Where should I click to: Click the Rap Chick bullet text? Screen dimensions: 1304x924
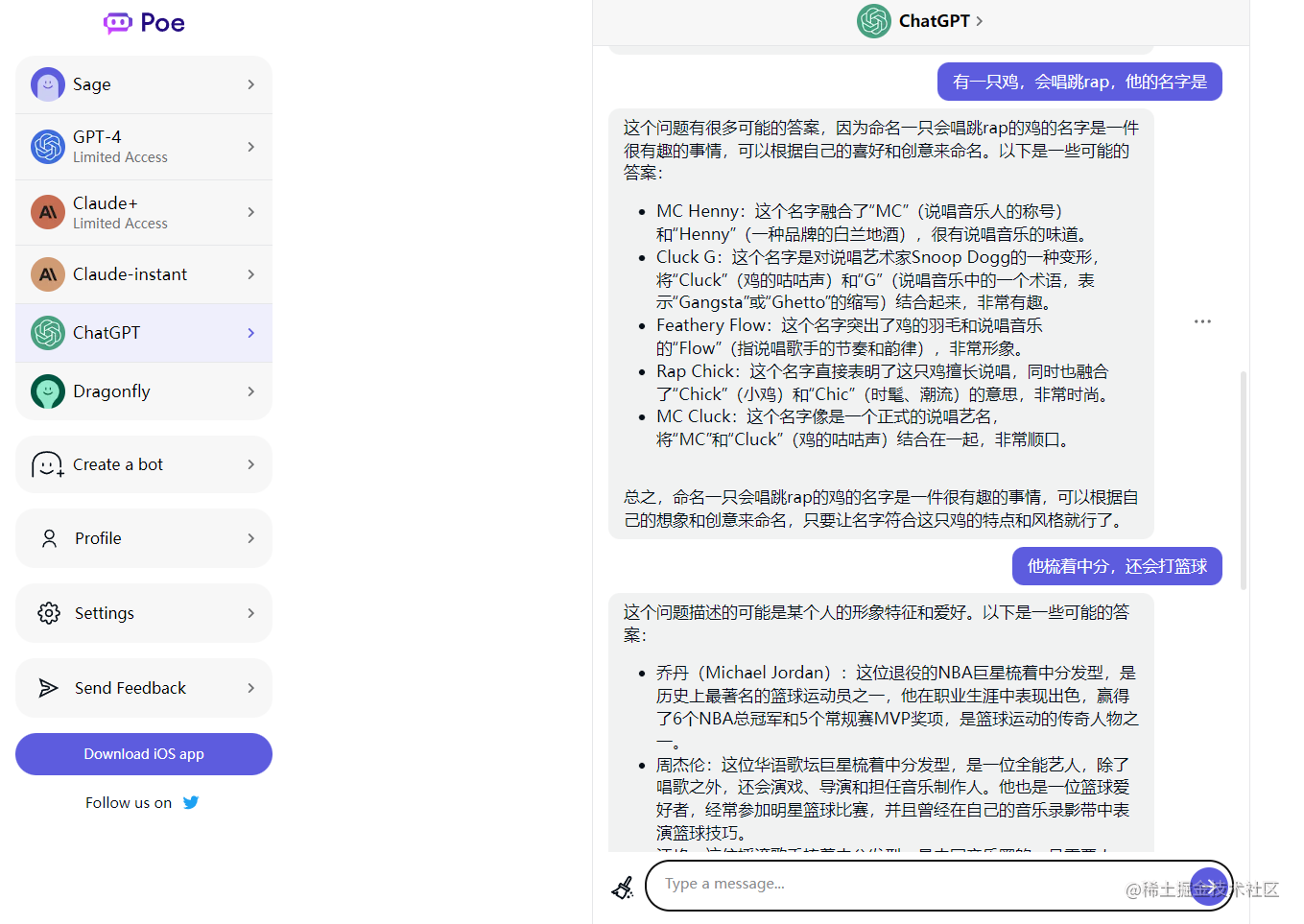[x=883, y=383]
